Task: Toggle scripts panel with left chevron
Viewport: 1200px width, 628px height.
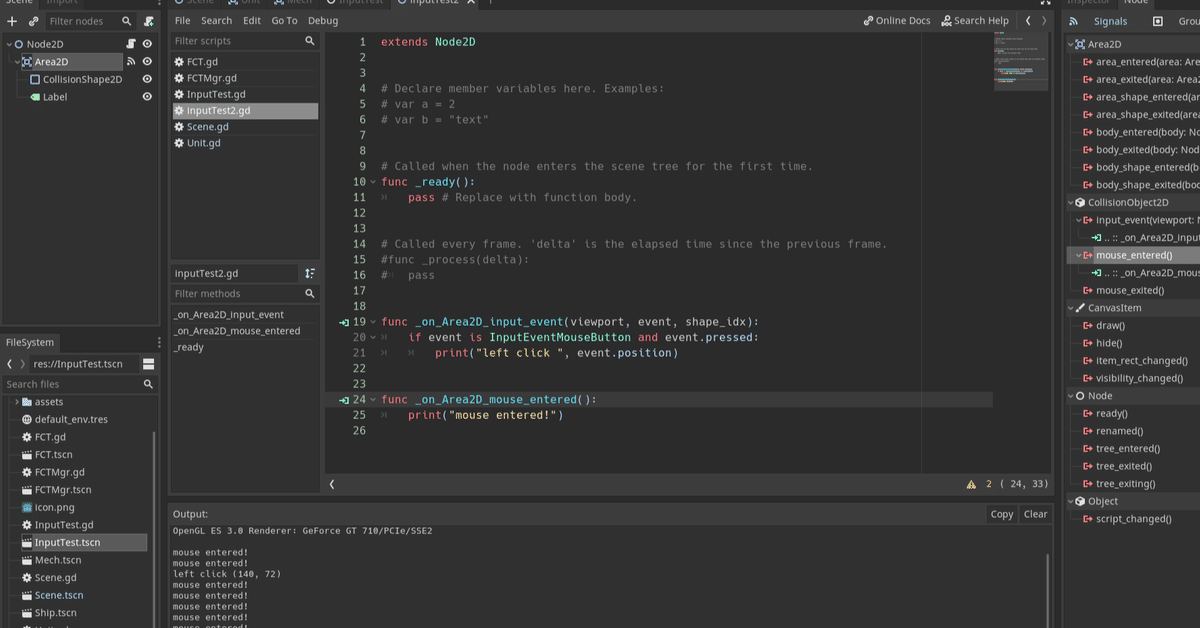Action: point(332,484)
